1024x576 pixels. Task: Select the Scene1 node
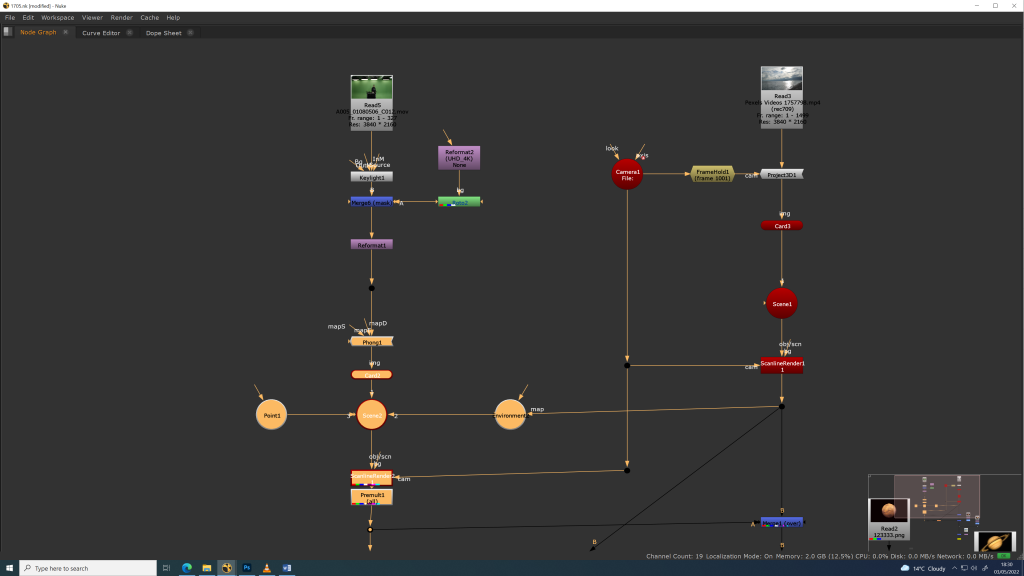point(782,303)
